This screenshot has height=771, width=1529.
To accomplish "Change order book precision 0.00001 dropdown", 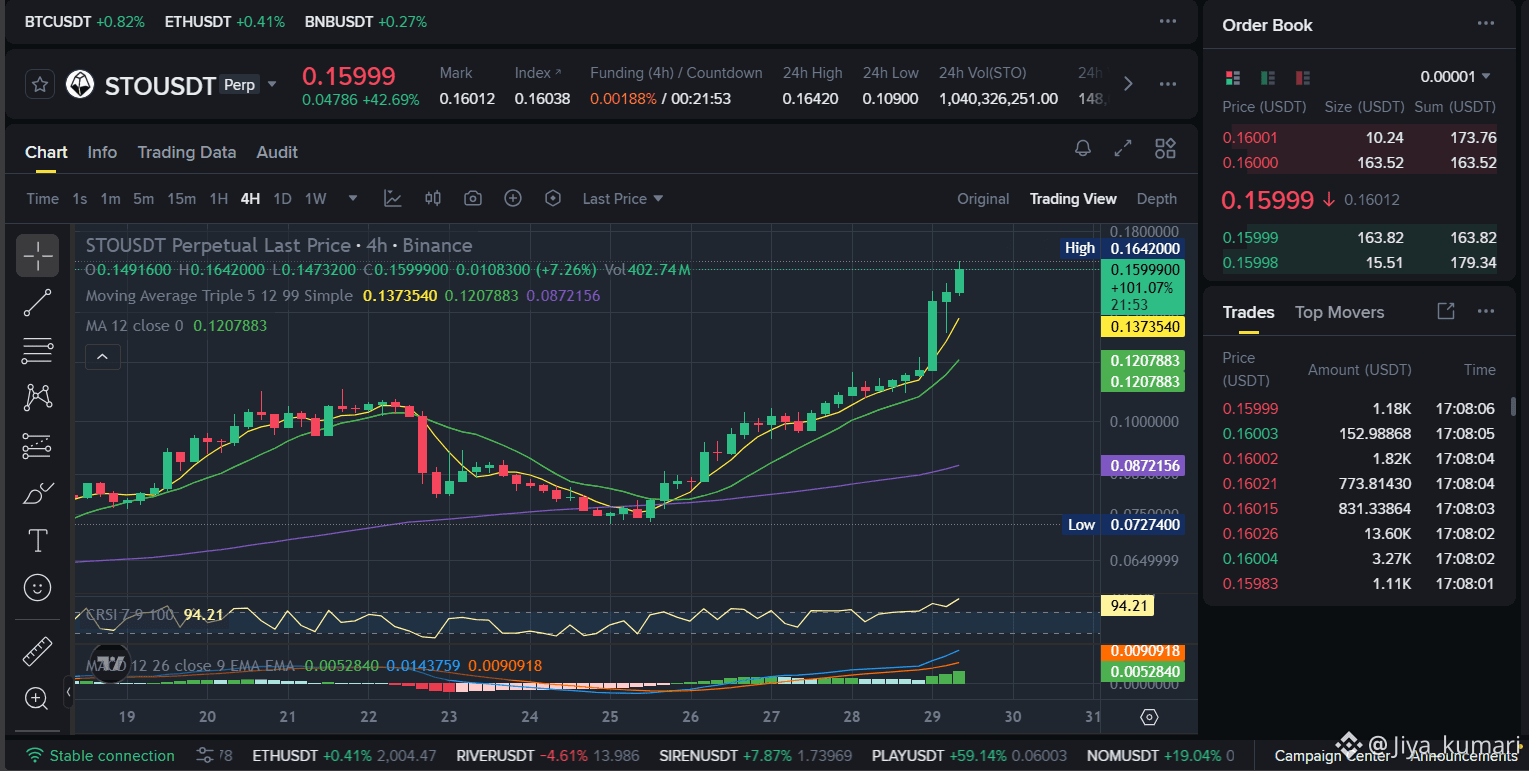I will [1455, 77].
